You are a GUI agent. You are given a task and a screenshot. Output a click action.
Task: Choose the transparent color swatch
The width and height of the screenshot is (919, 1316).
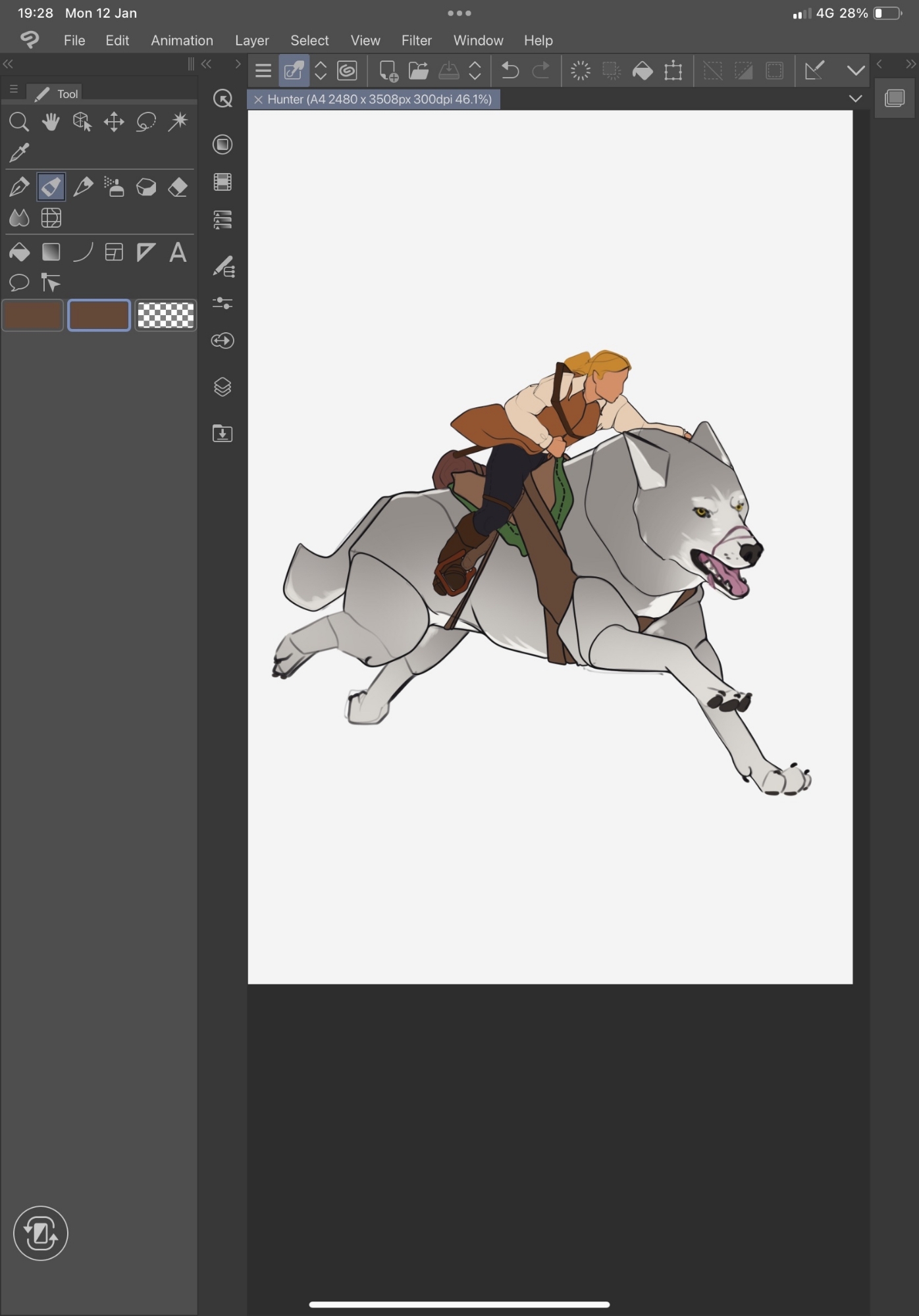[x=165, y=315]
